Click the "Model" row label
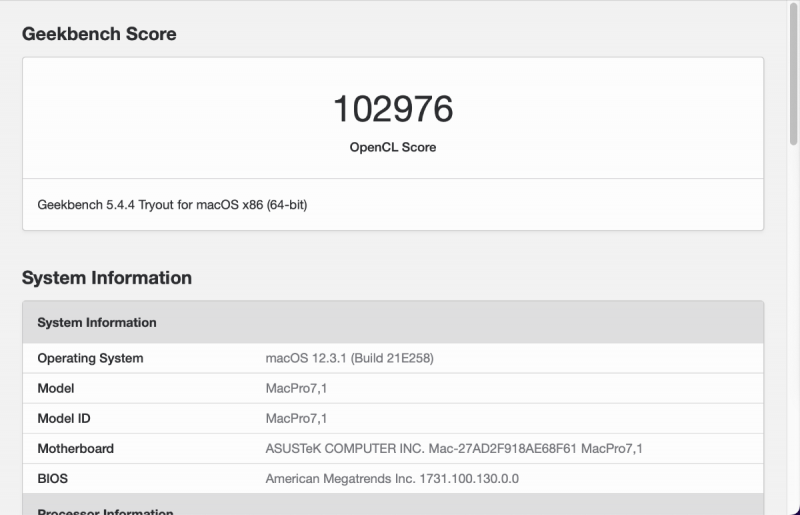 pyautogui.click(x=56, y=388)
